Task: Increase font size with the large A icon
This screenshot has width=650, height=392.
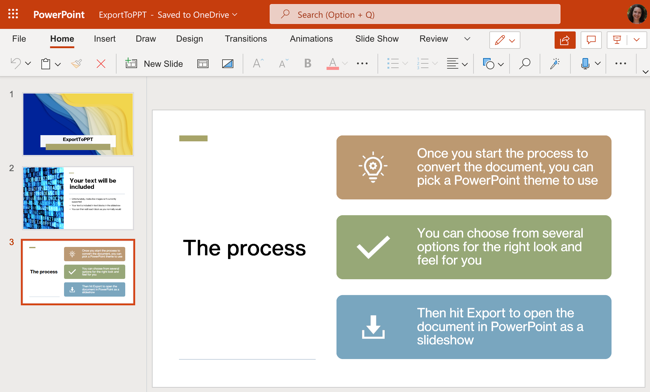Action: coord(258,63)
